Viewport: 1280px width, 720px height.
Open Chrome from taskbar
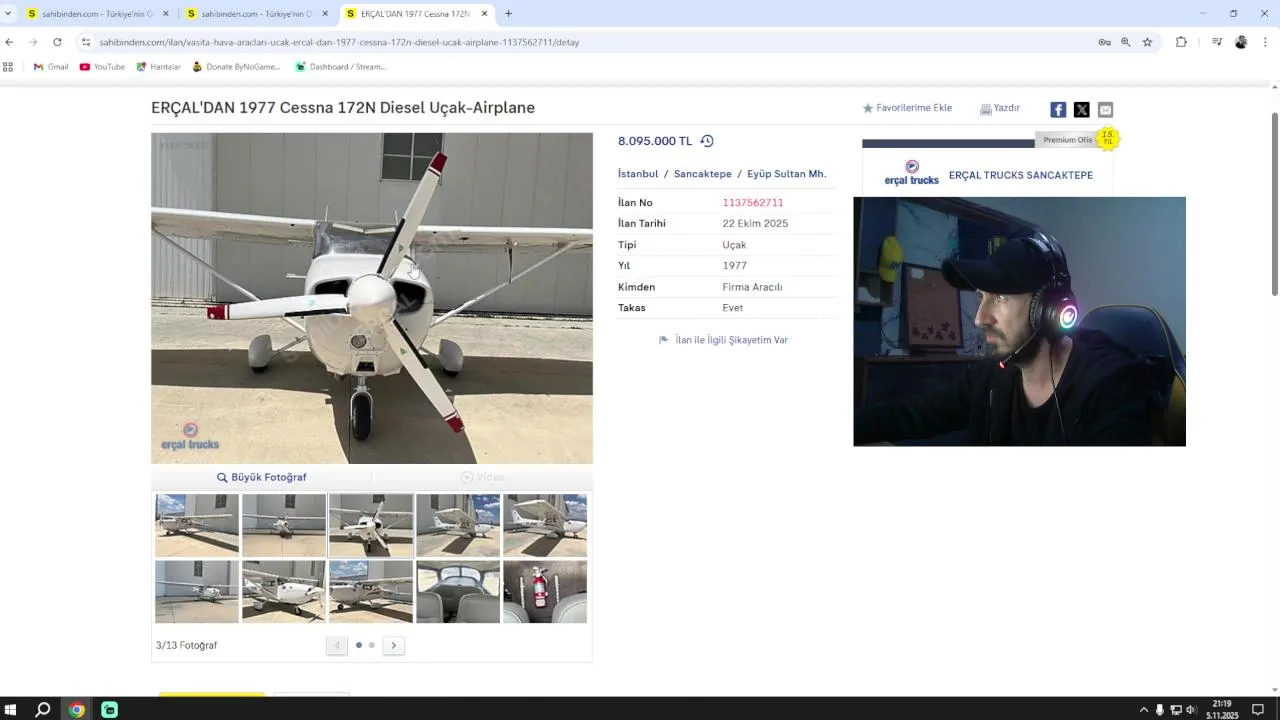pos(76,710)
